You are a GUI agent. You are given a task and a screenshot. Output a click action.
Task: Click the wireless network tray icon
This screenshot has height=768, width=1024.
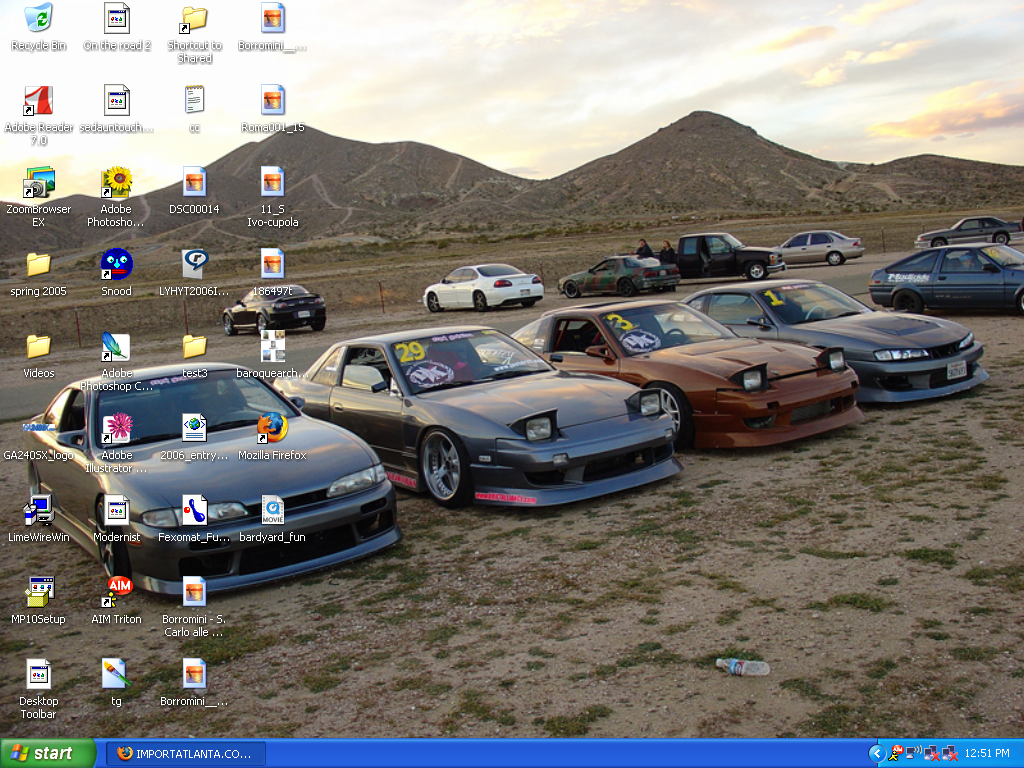pos(913,753)
